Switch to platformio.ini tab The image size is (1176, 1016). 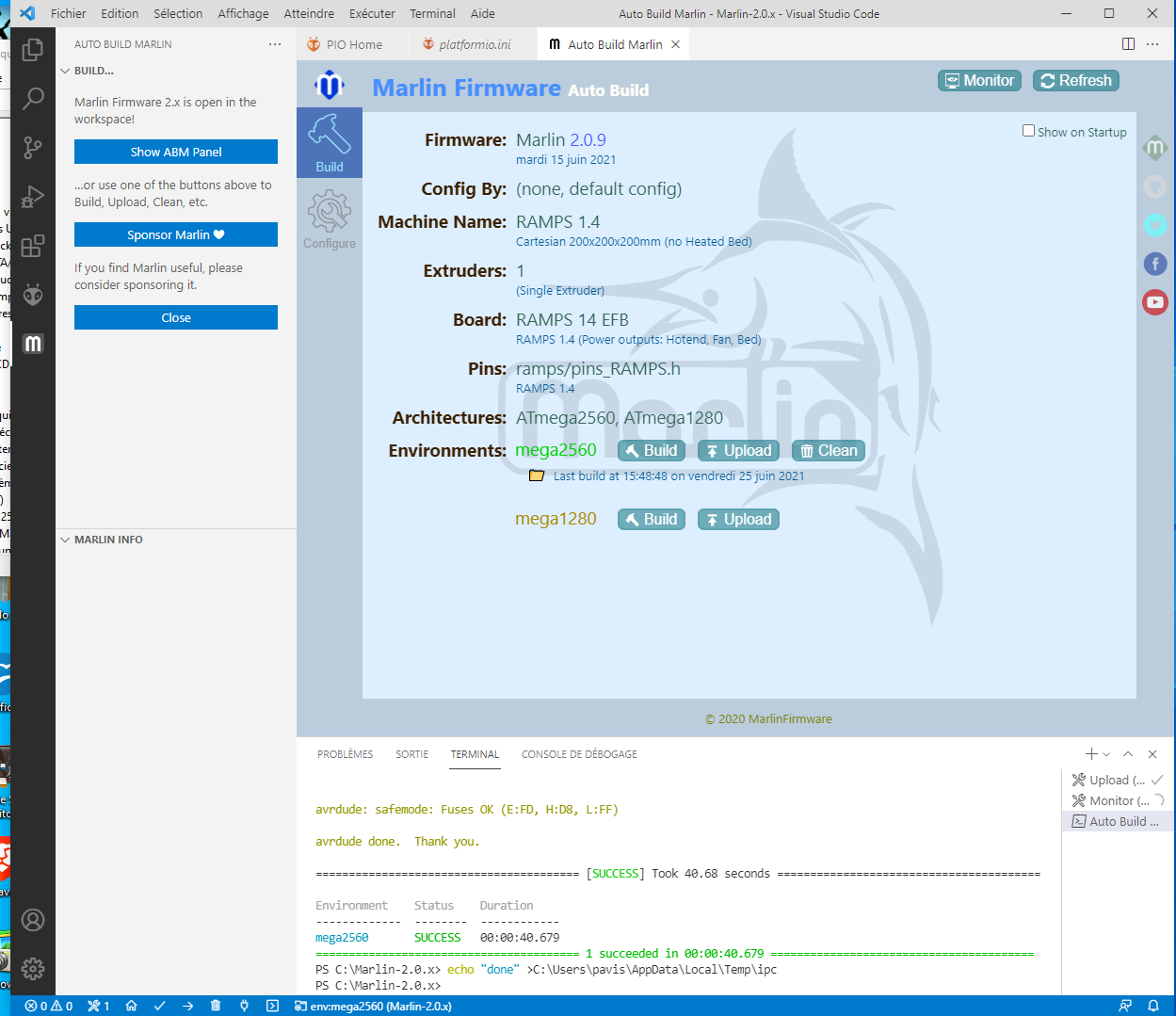click(x=474, y=44)
